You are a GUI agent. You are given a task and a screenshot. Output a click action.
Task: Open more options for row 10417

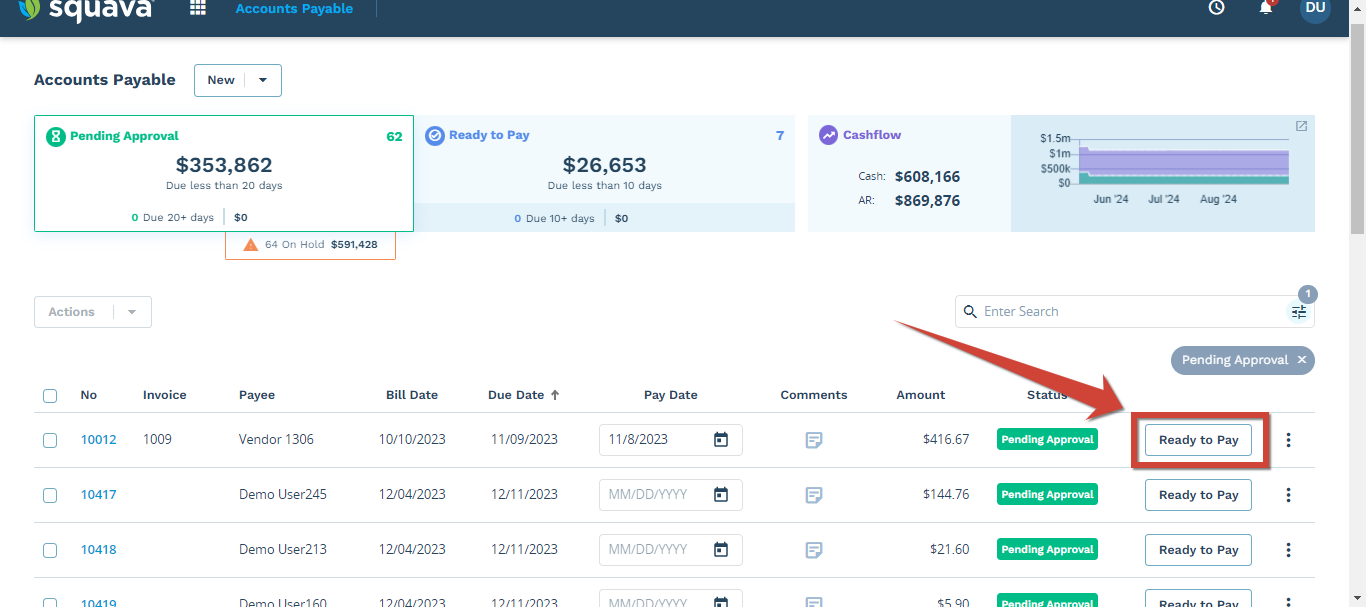tap(1288, 495)
